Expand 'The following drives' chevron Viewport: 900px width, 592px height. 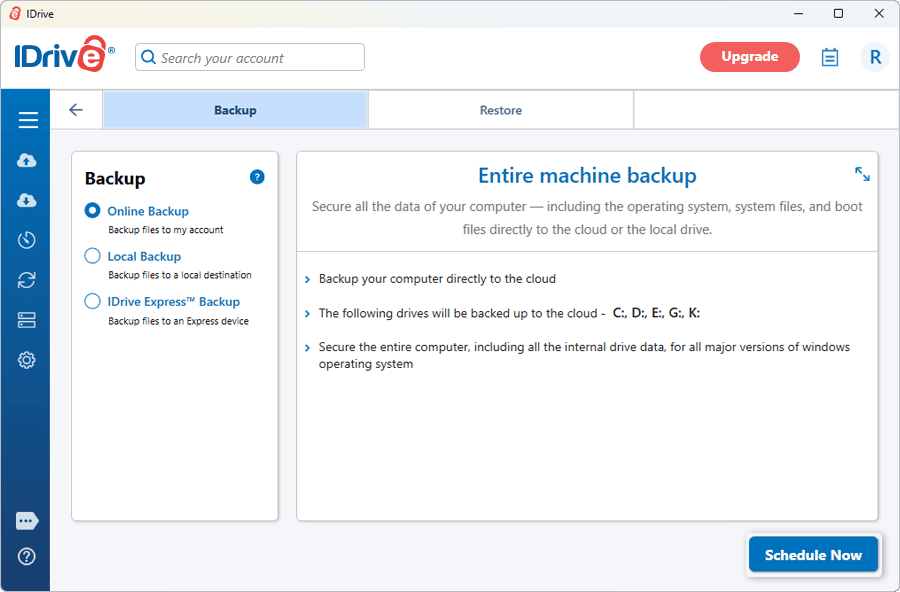coord(307,314)
